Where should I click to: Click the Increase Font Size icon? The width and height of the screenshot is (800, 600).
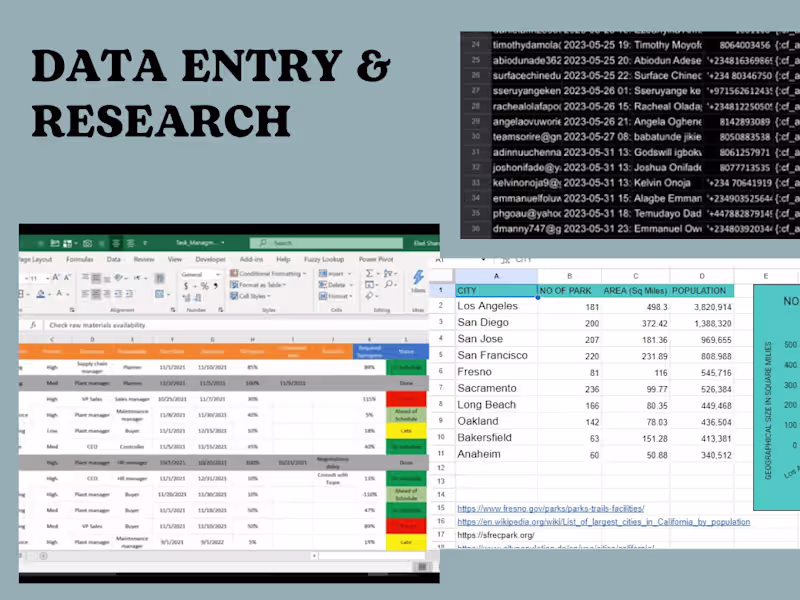[x=56, y=277]
